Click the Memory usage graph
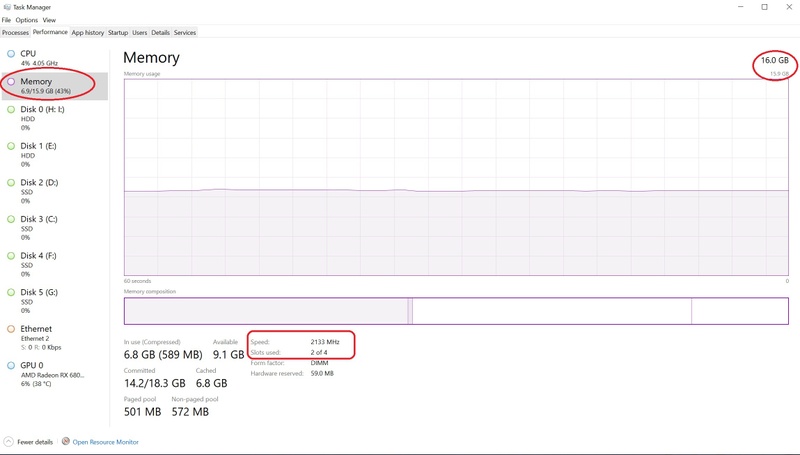This screenshot has height=455, width=800. (x=456, y=177)
